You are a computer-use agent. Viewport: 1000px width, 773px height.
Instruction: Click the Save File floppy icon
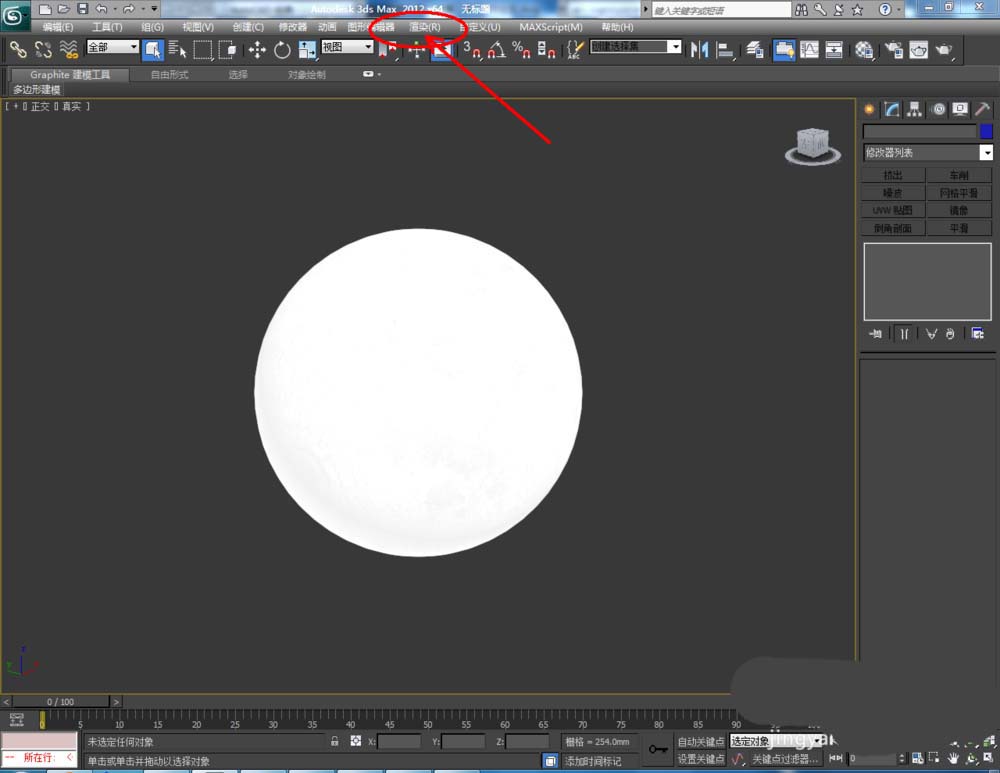click(x=83, y=9)
